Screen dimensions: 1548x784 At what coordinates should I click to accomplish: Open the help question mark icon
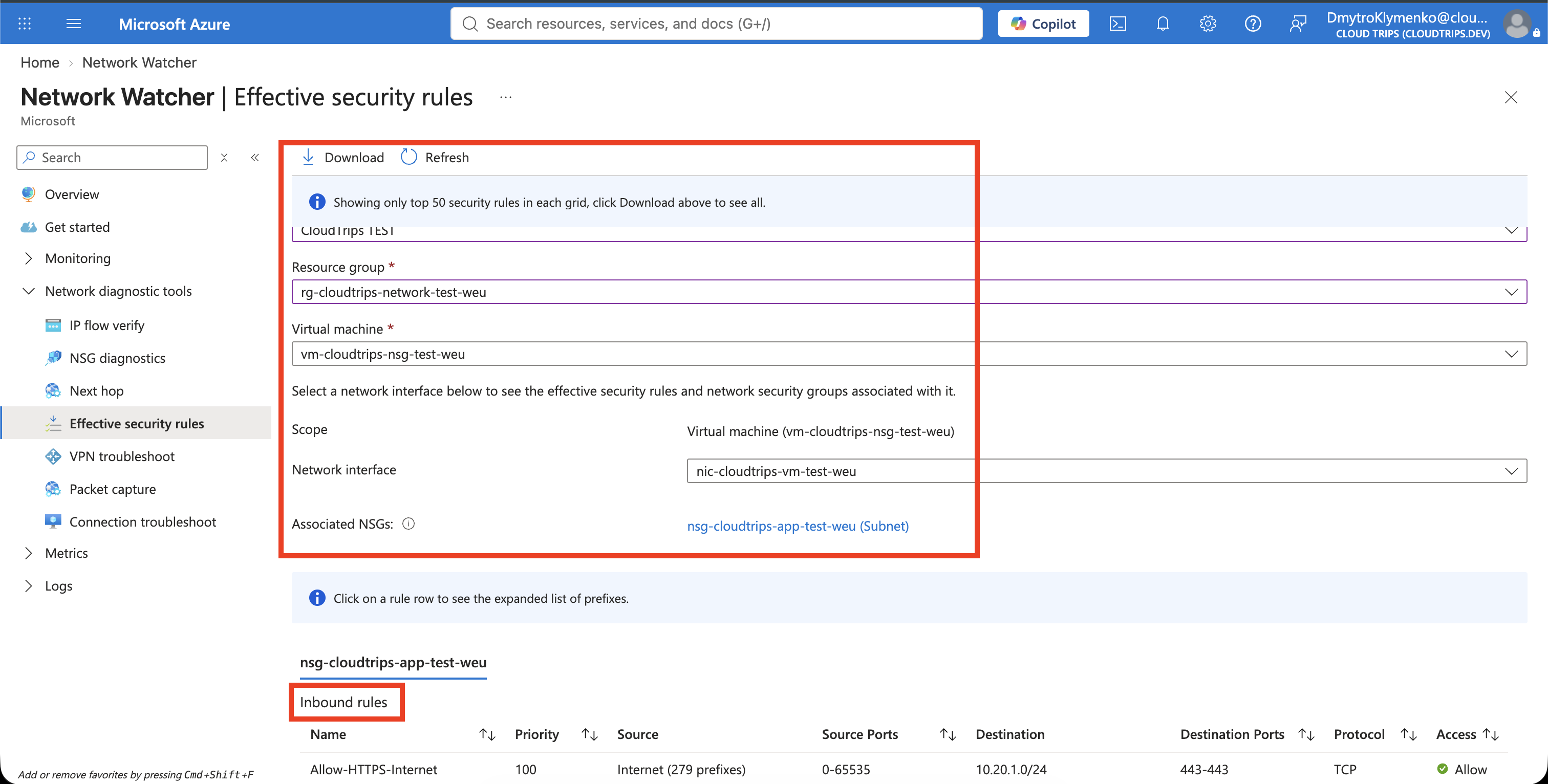(1253, 24)
